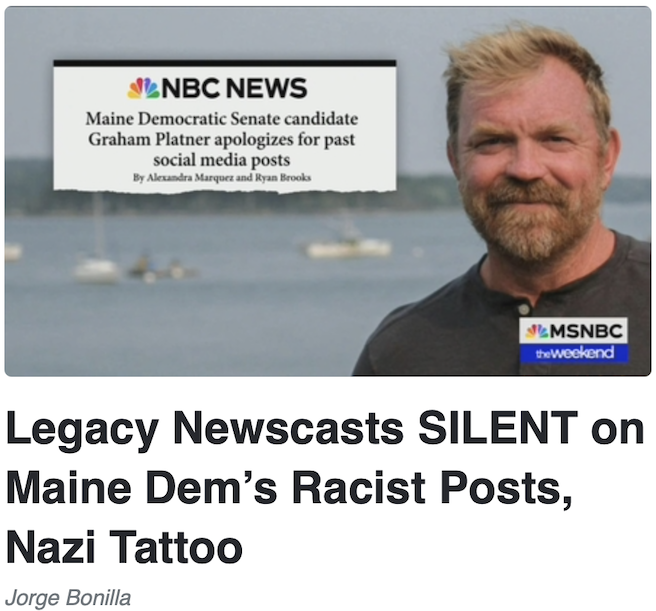Image resolution: width=656 pixels, height=611 pixels.
Task: Click the MSNBC peacock icon
Action: point(538,331)
